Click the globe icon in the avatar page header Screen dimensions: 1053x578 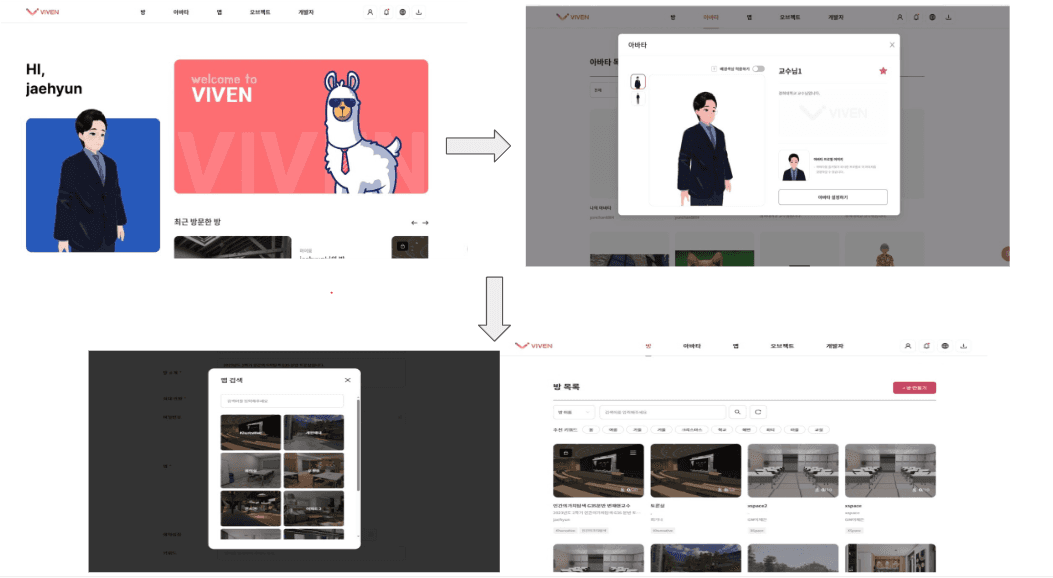[932, 17]
